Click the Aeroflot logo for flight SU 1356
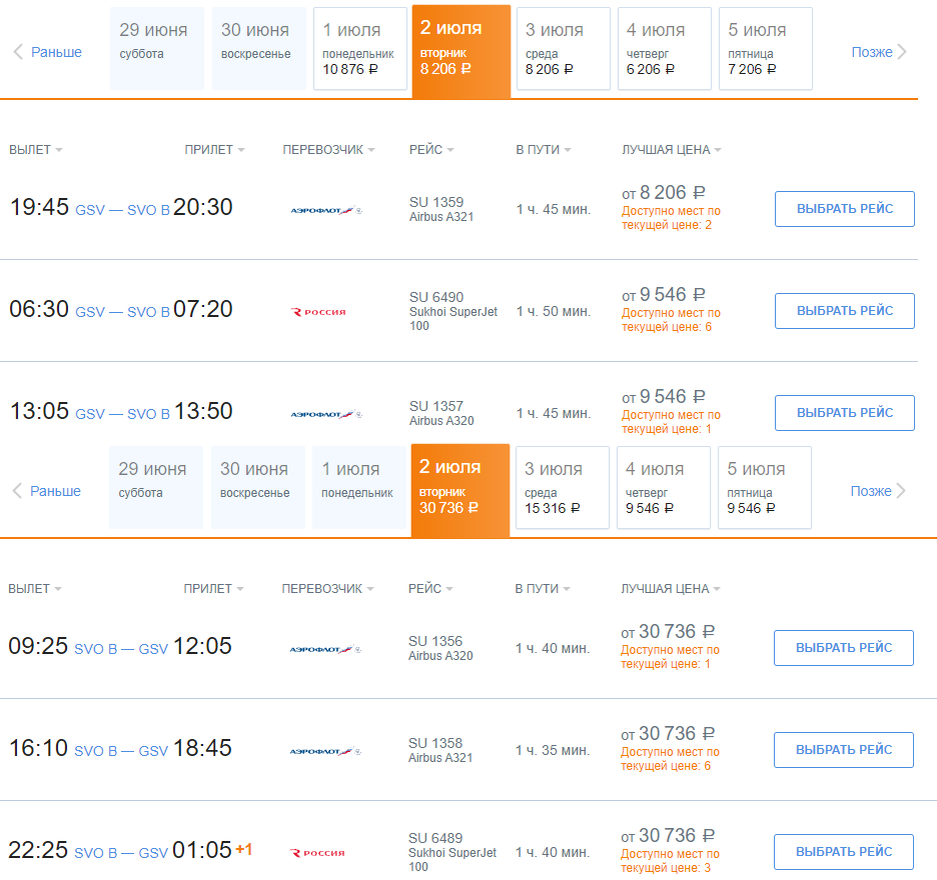Viewport: 937px width, 880px height. [x=325, y=649]
